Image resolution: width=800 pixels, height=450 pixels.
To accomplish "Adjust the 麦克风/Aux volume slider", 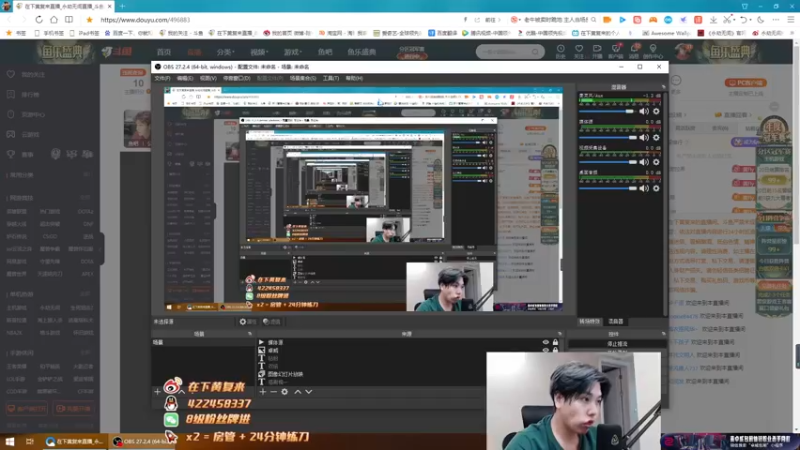I will tap(607, 111).
